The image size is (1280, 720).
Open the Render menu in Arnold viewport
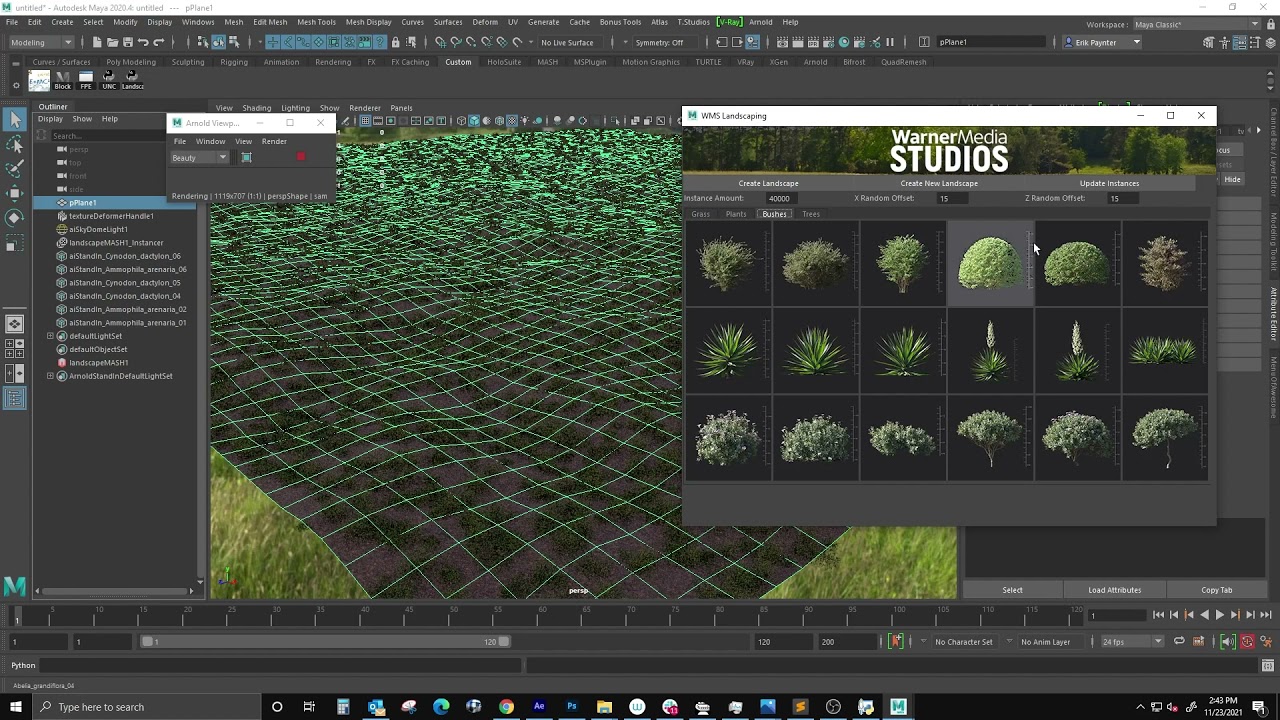[x=274, y=141]
